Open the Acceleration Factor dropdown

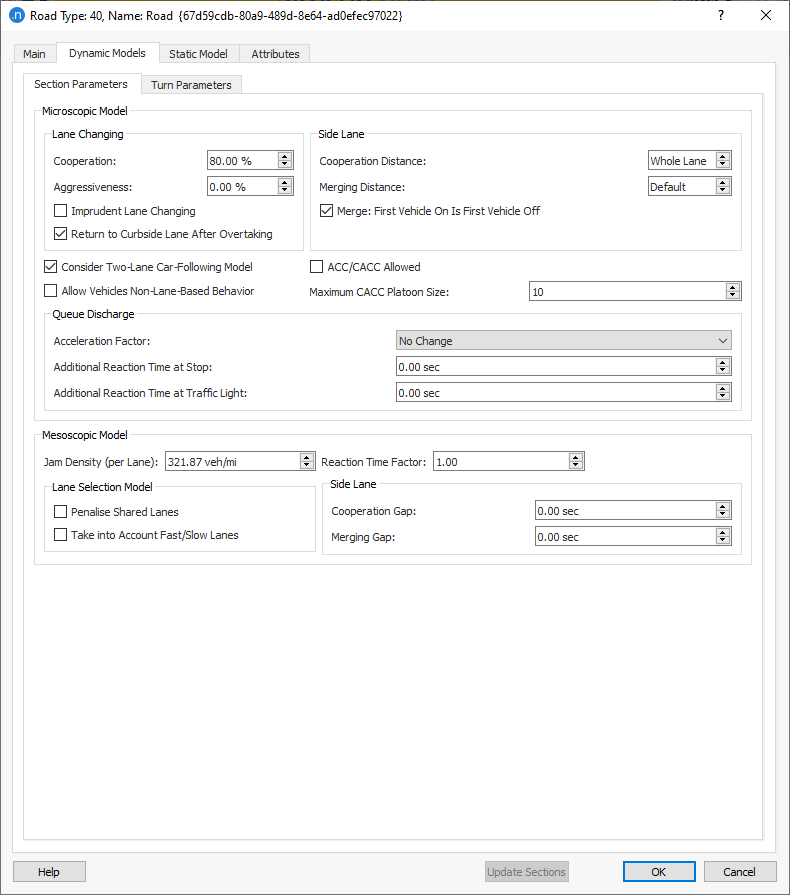pos(563,341)
